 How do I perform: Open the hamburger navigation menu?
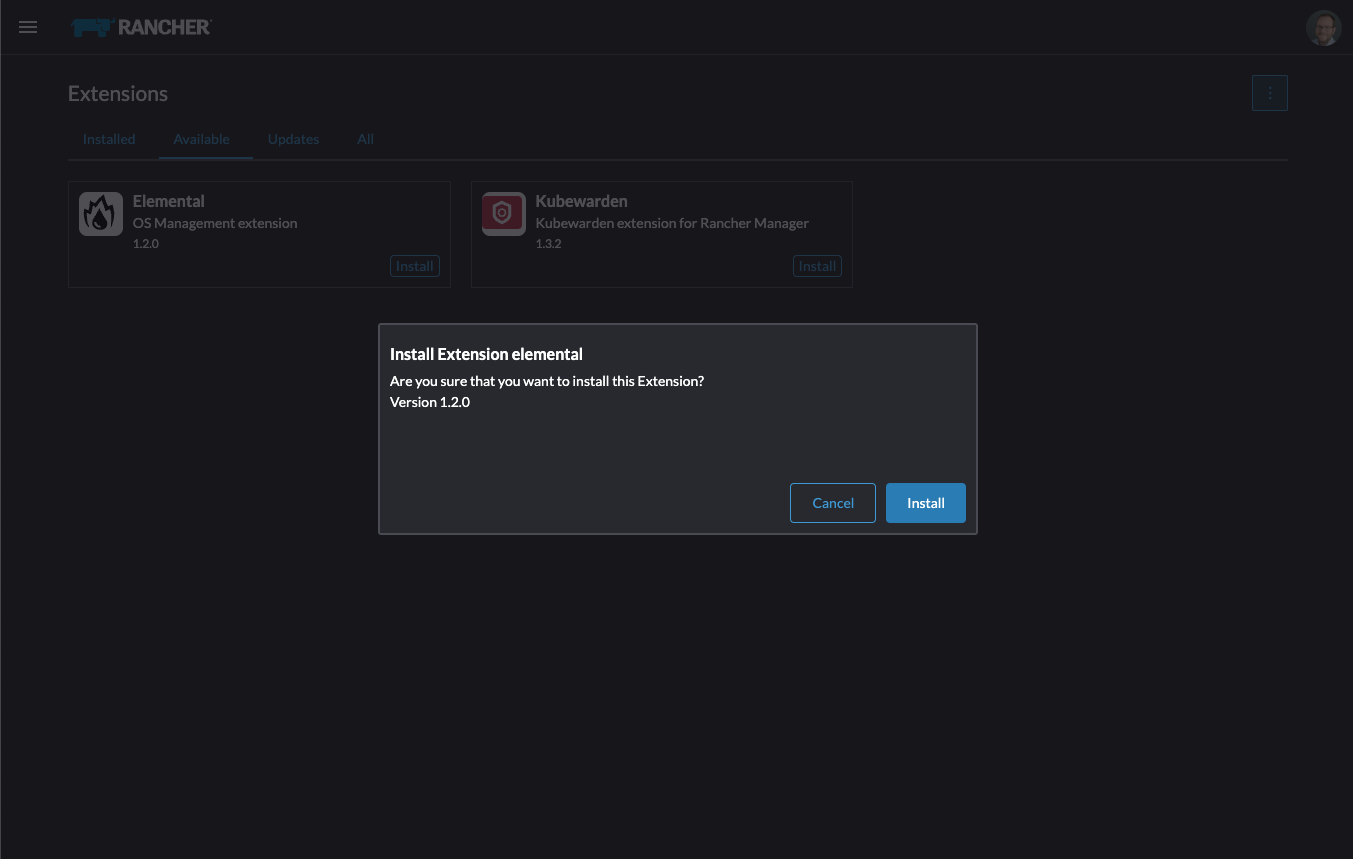coord(28,27)
